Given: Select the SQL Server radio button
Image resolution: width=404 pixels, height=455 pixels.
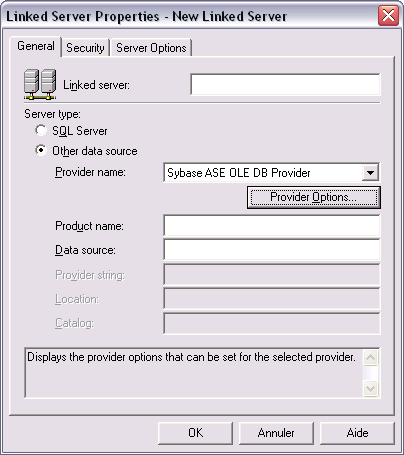Looking at the screenshot, I should tap(41, 130).
